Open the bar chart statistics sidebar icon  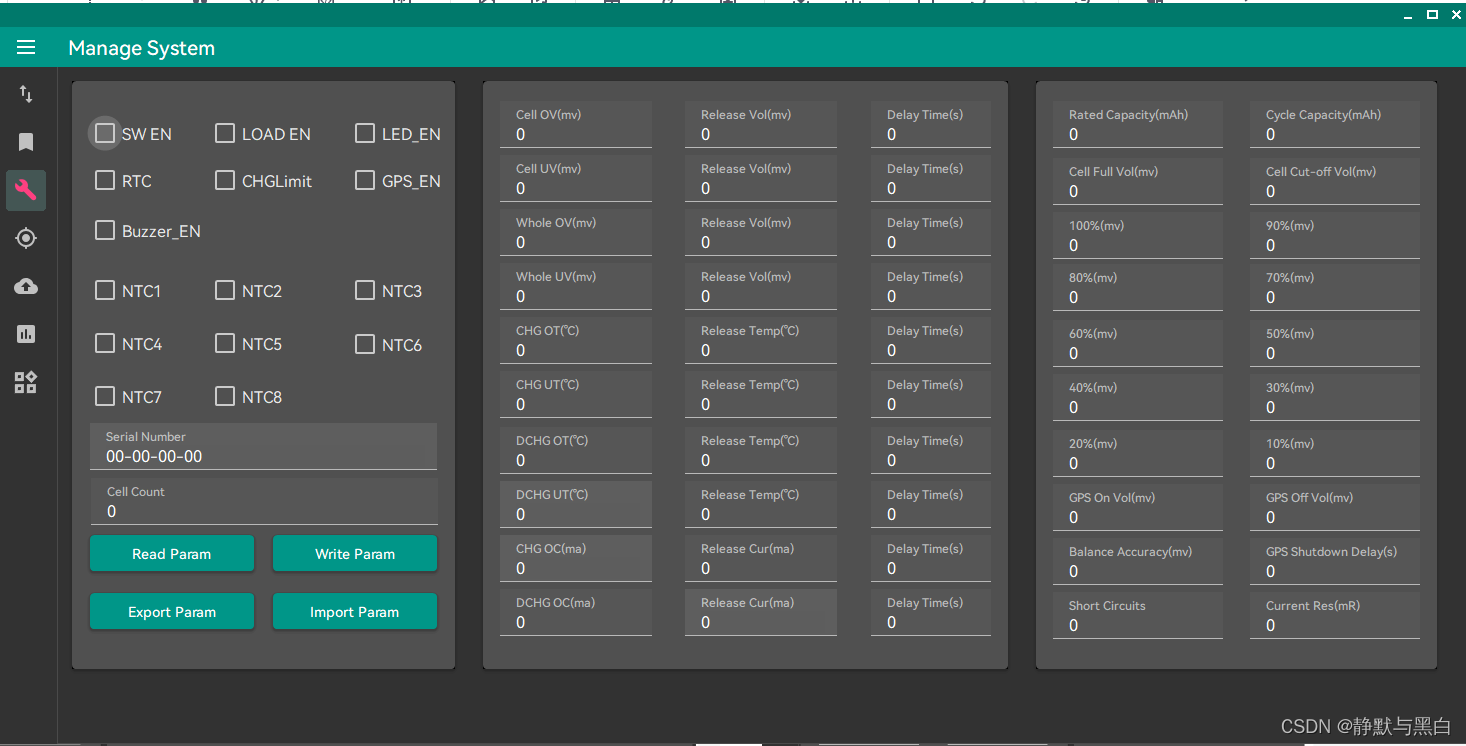click(26, 334)
